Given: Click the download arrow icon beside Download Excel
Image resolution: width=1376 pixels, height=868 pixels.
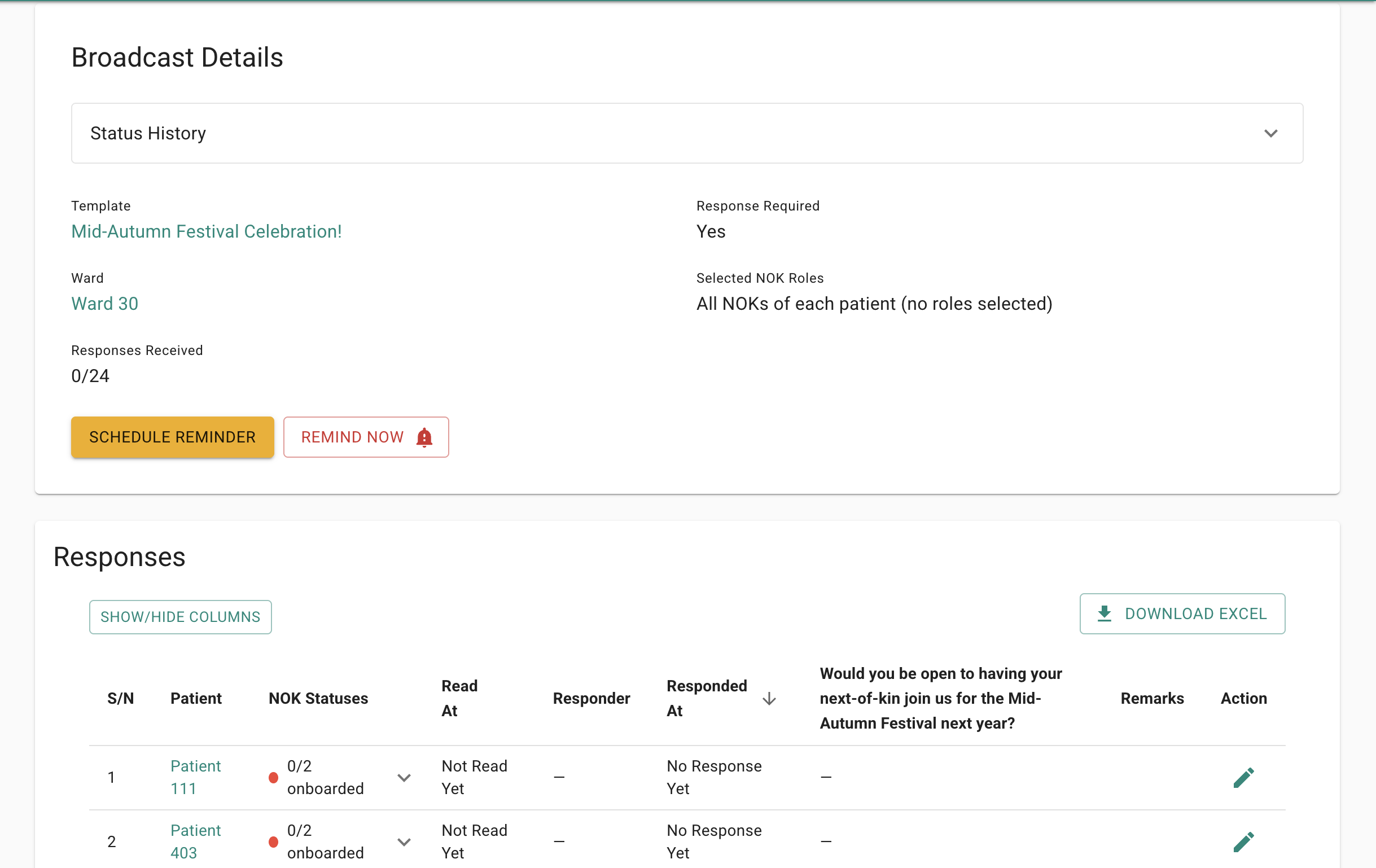Looking at the screenshot, I should click(x=1104, y=613).
